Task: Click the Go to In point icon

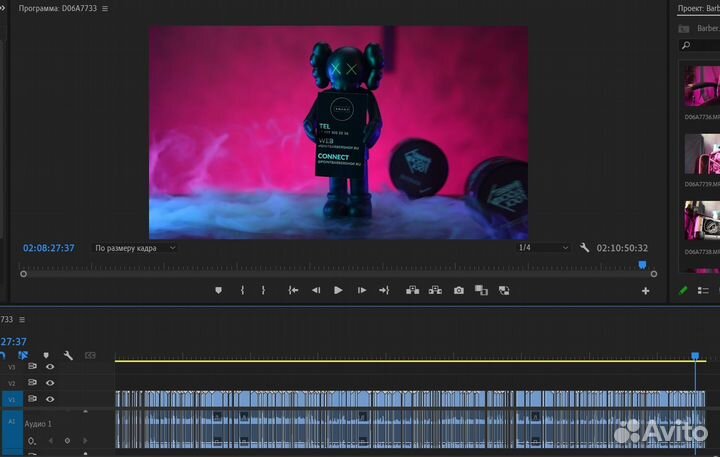Action: click(x=293, y=291)
